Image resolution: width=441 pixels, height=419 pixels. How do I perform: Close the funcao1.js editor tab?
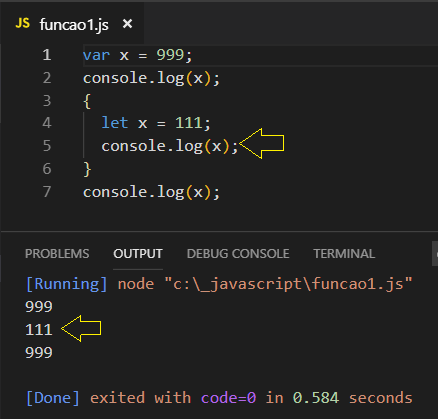pyautogui.click(x=127, y=24)
